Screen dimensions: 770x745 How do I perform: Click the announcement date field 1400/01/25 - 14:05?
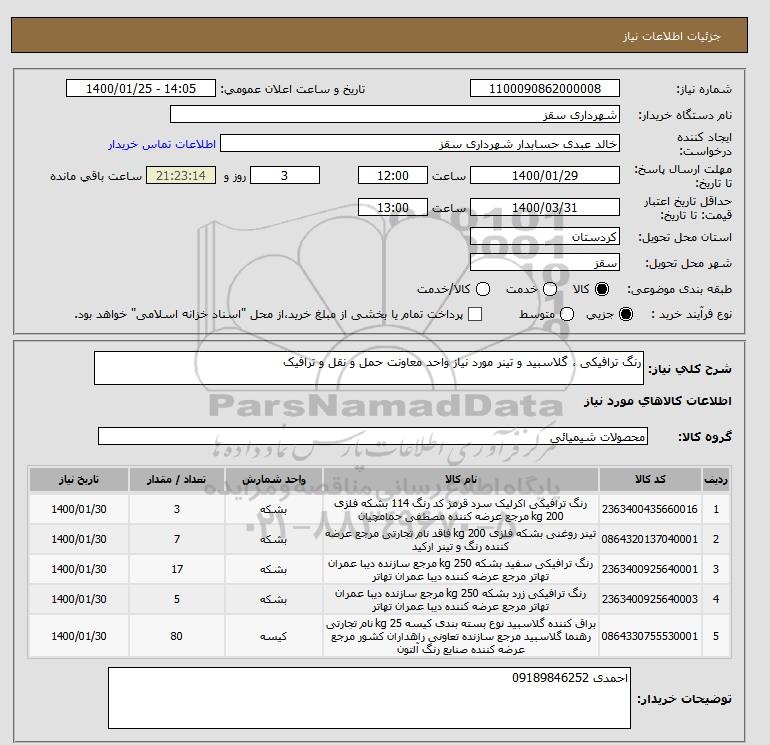pos(141,88)
